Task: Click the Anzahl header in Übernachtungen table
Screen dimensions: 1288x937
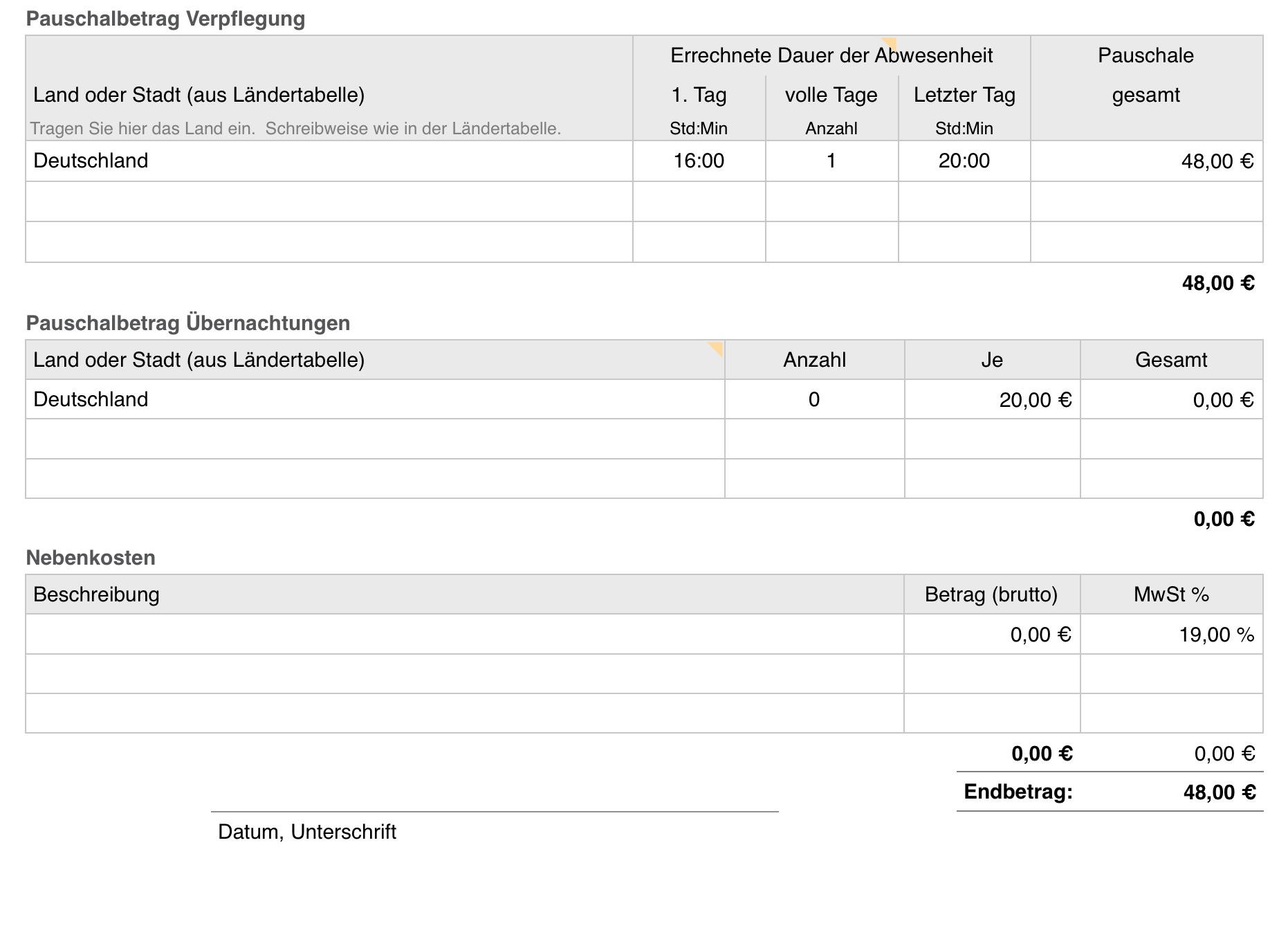Action: [815, 360]
